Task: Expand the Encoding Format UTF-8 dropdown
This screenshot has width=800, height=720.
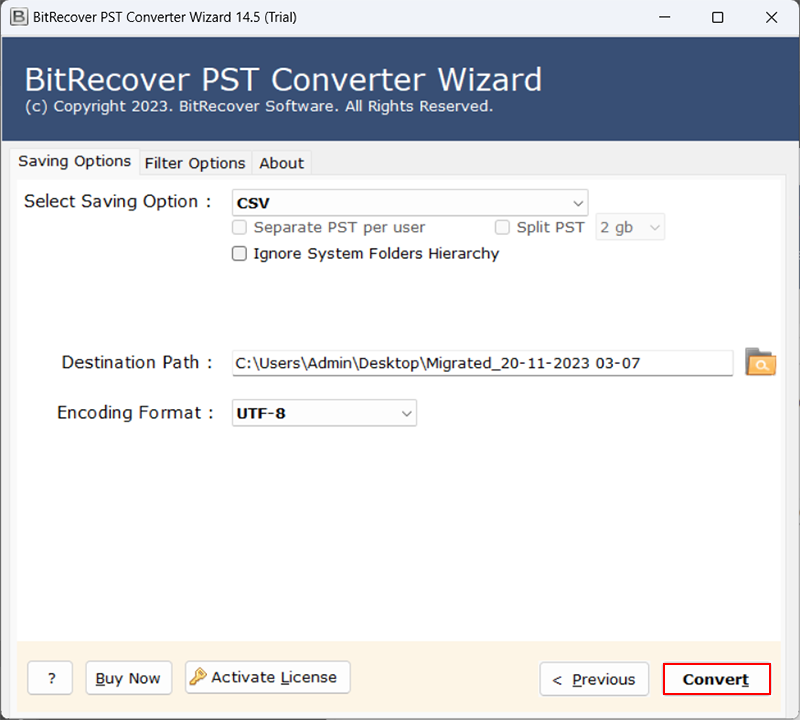Action: 325,413
